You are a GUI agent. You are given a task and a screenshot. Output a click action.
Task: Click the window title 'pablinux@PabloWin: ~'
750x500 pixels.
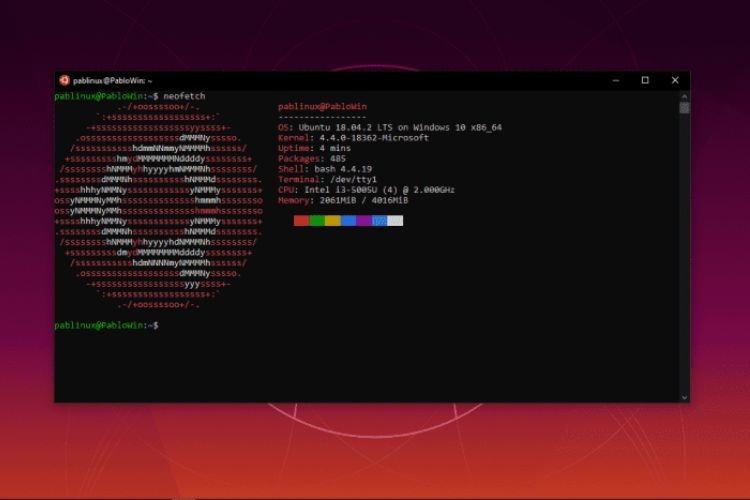(112, 81)
